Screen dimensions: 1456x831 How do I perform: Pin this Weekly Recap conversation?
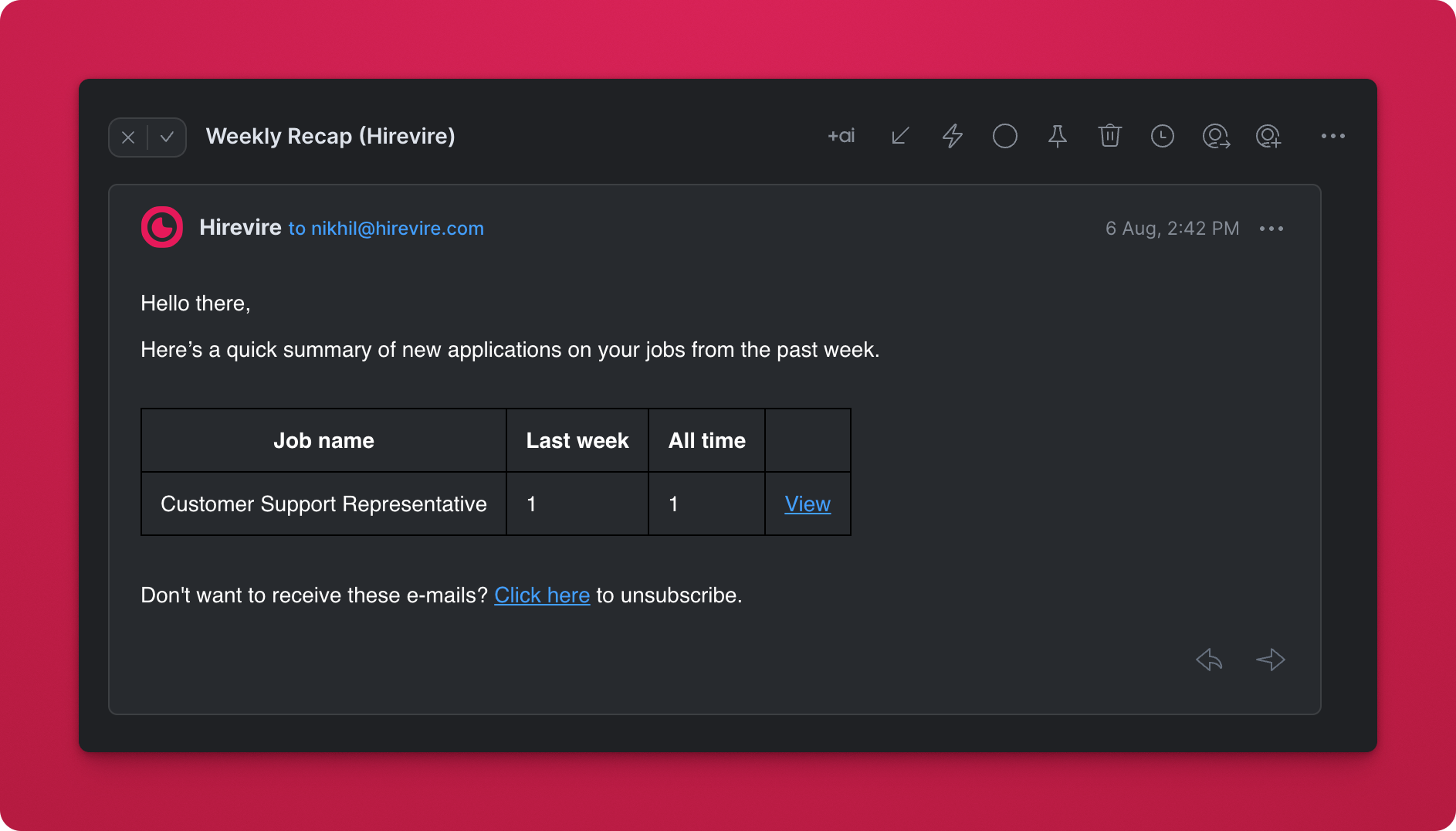[1057, 137]
